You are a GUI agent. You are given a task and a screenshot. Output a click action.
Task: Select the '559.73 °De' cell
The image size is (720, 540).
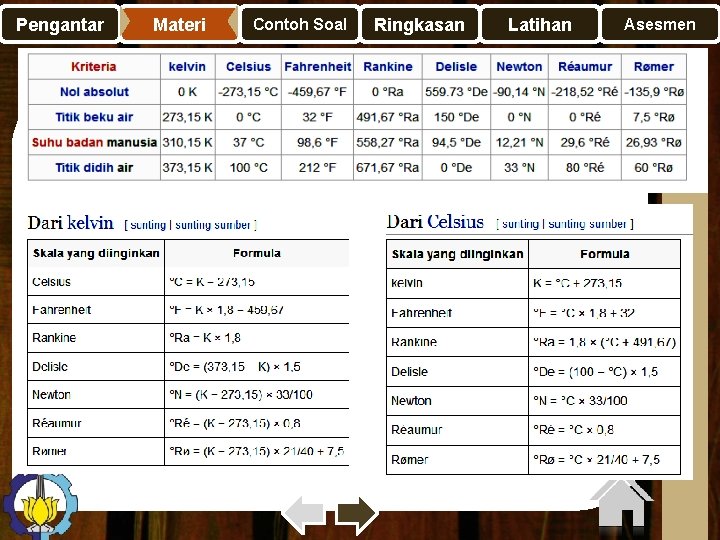(456, 92)
